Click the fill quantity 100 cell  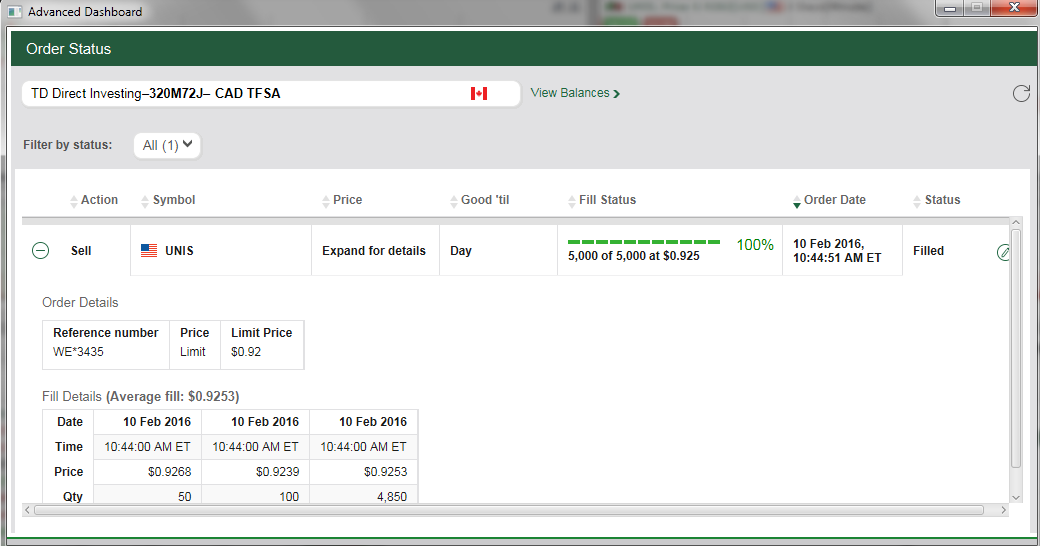[255, 496]
